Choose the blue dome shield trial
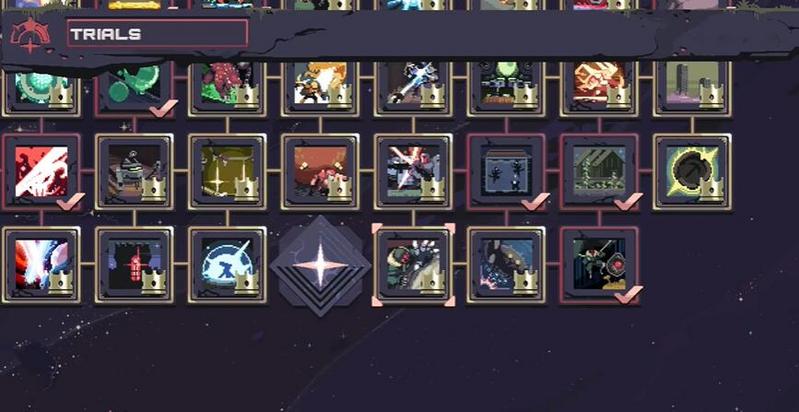The width and height of the screenshot is (799, 412). 227,265
